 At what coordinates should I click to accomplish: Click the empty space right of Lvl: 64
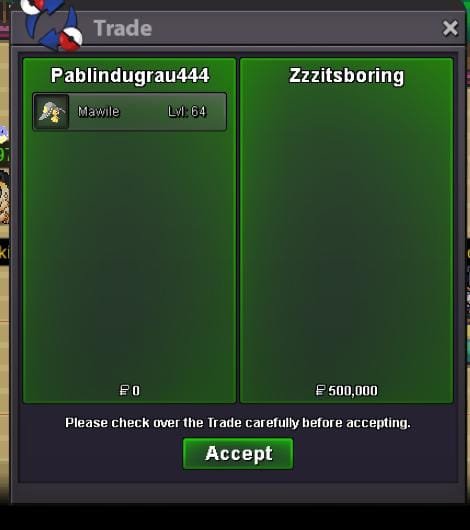pos(216,112)
